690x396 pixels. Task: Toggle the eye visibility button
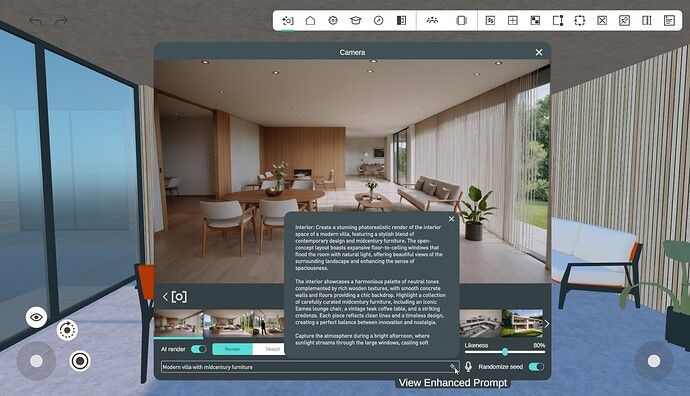[x=36, y=317]
